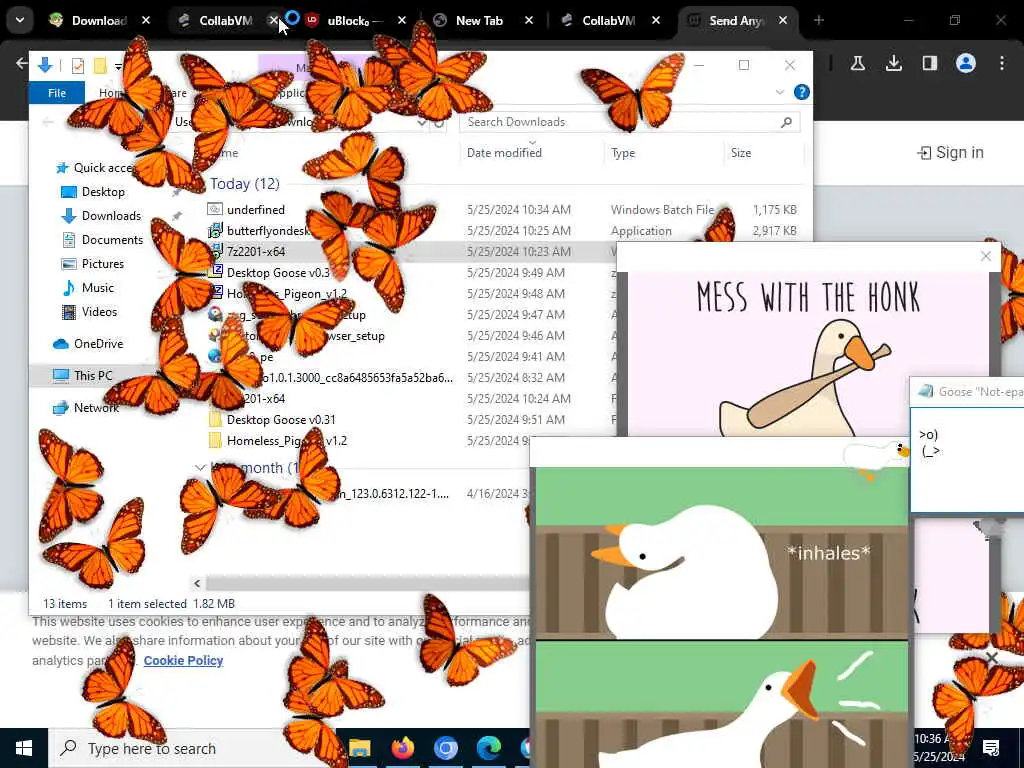The height and width of the screenshot is (768, 1024).
Task: Open the Cookie Policy link
Action: pos(184,660)
